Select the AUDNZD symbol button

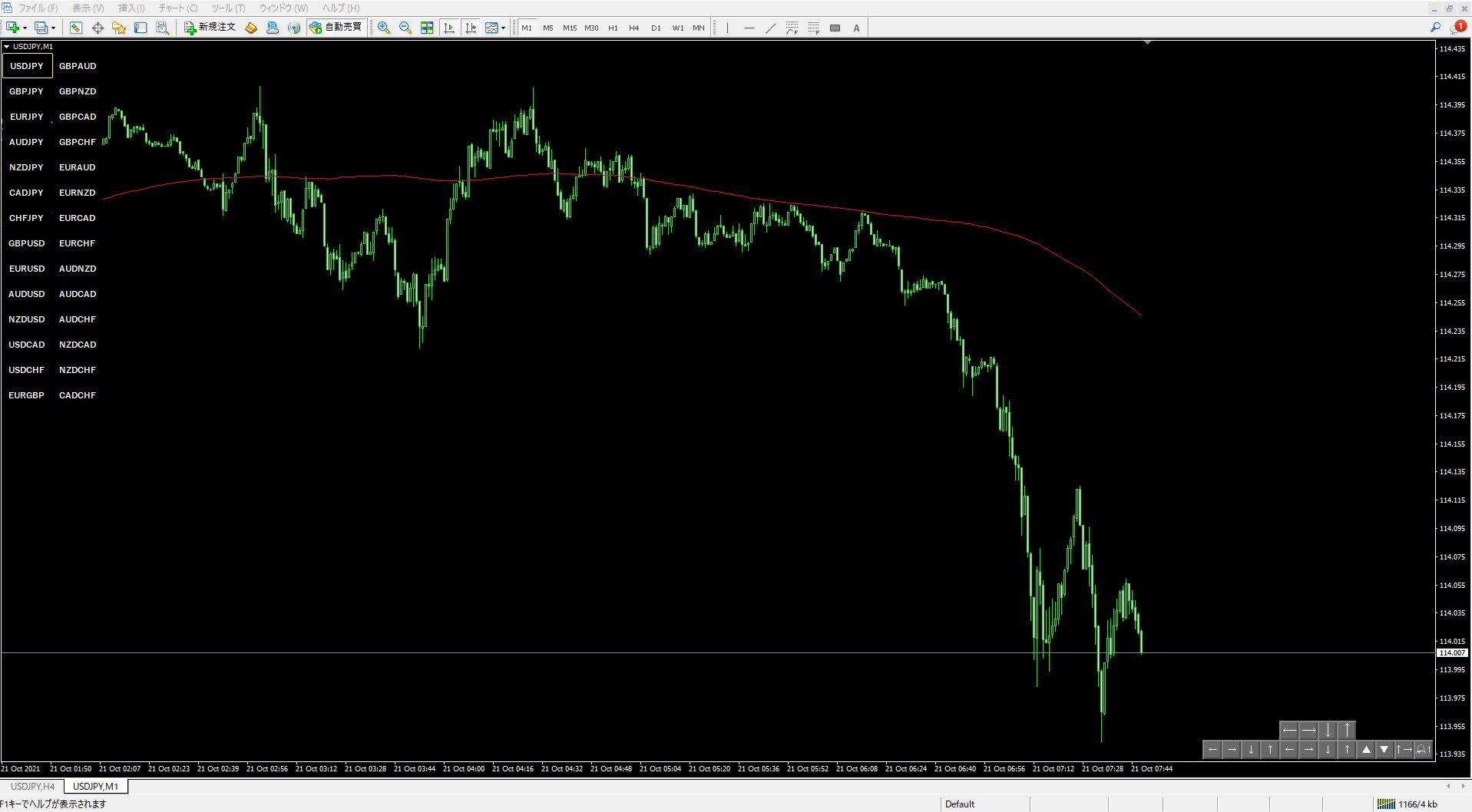pyautogui.click(x=78, y=269)
